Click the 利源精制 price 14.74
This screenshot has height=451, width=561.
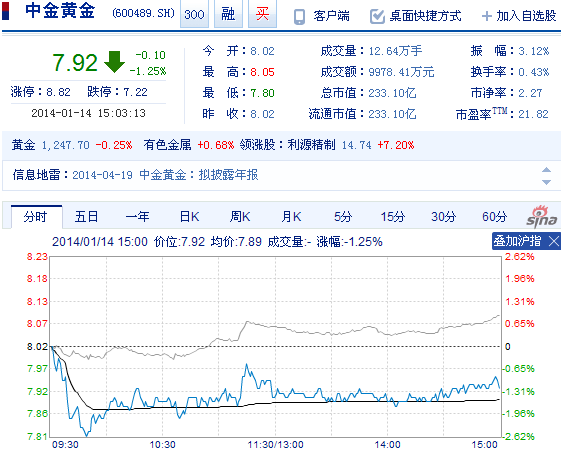tap(356, 145)
